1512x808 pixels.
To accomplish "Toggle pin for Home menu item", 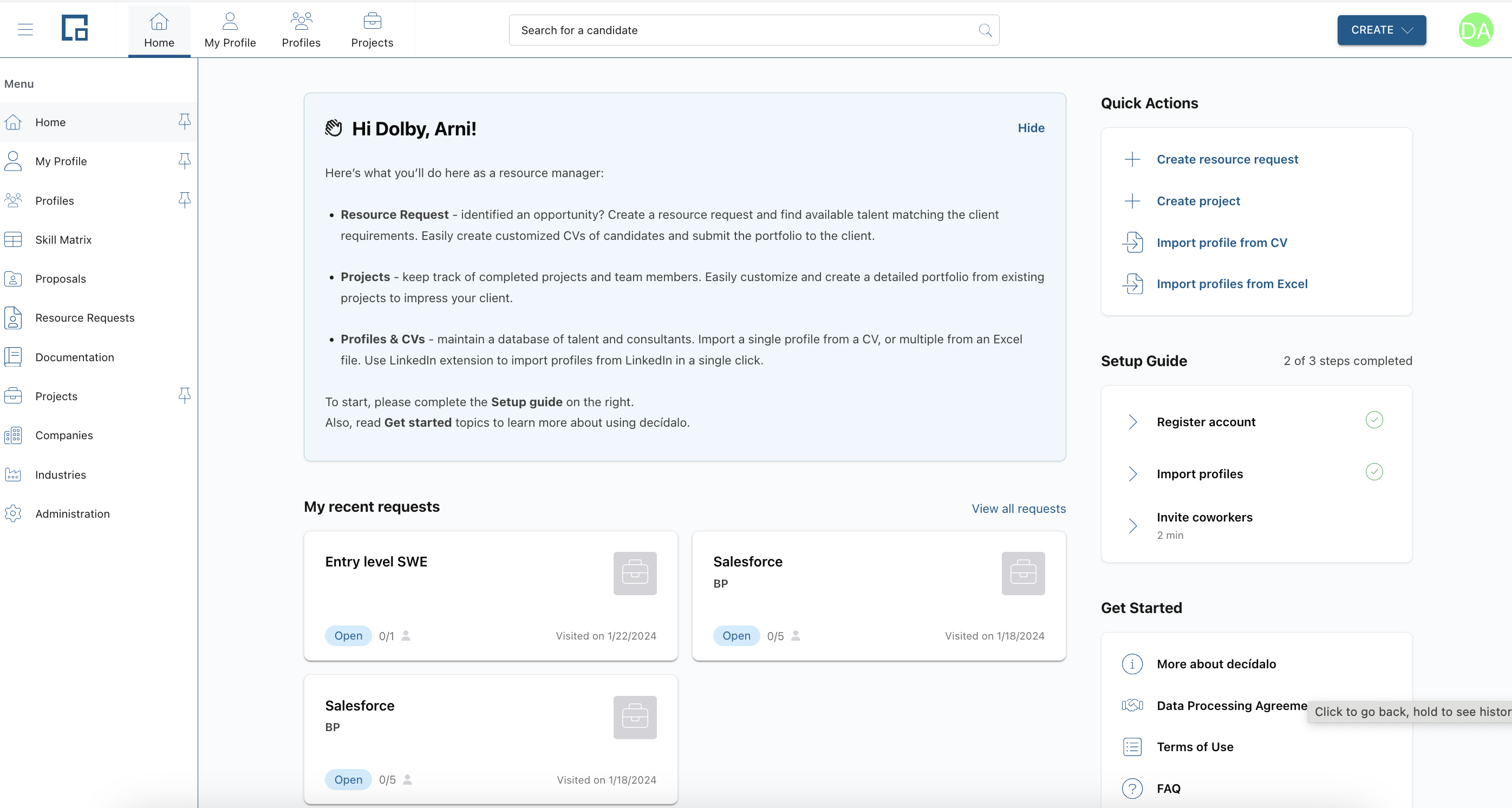I will pyautogui.click(x=184, y=121).
